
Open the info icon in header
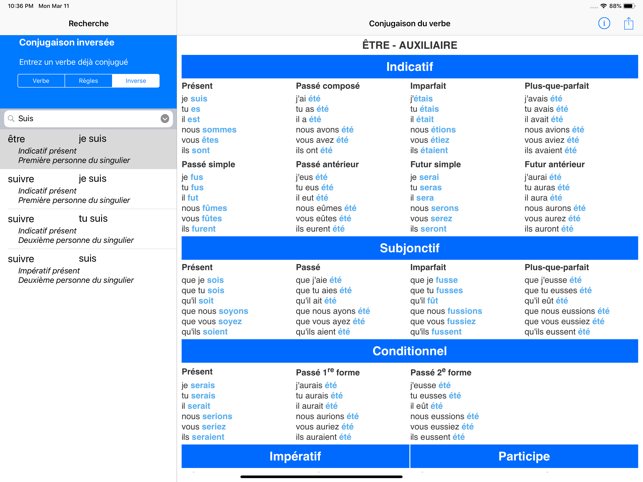coord(604,23)
